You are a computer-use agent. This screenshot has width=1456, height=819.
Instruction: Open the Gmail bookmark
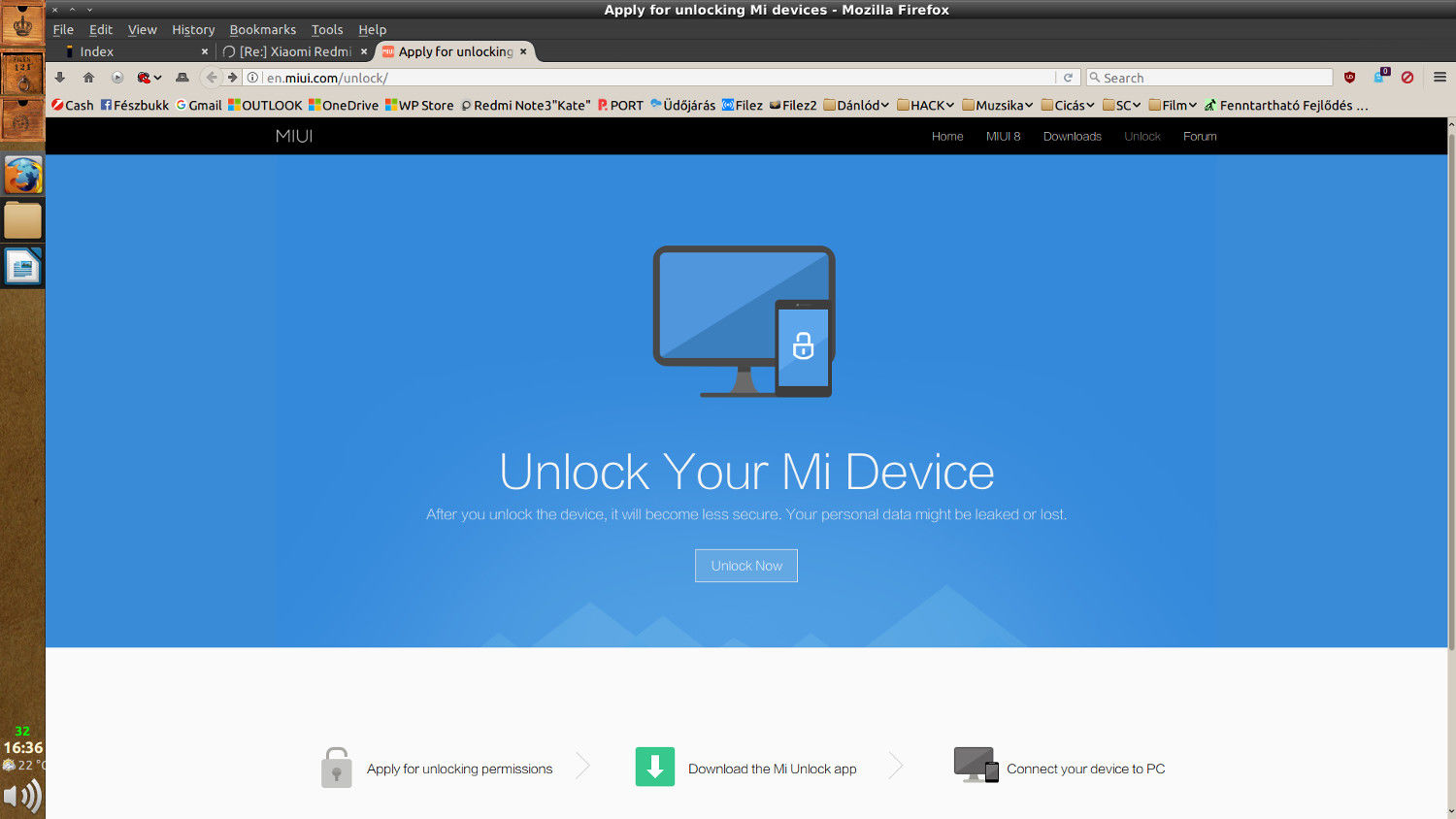pos(199,105)
